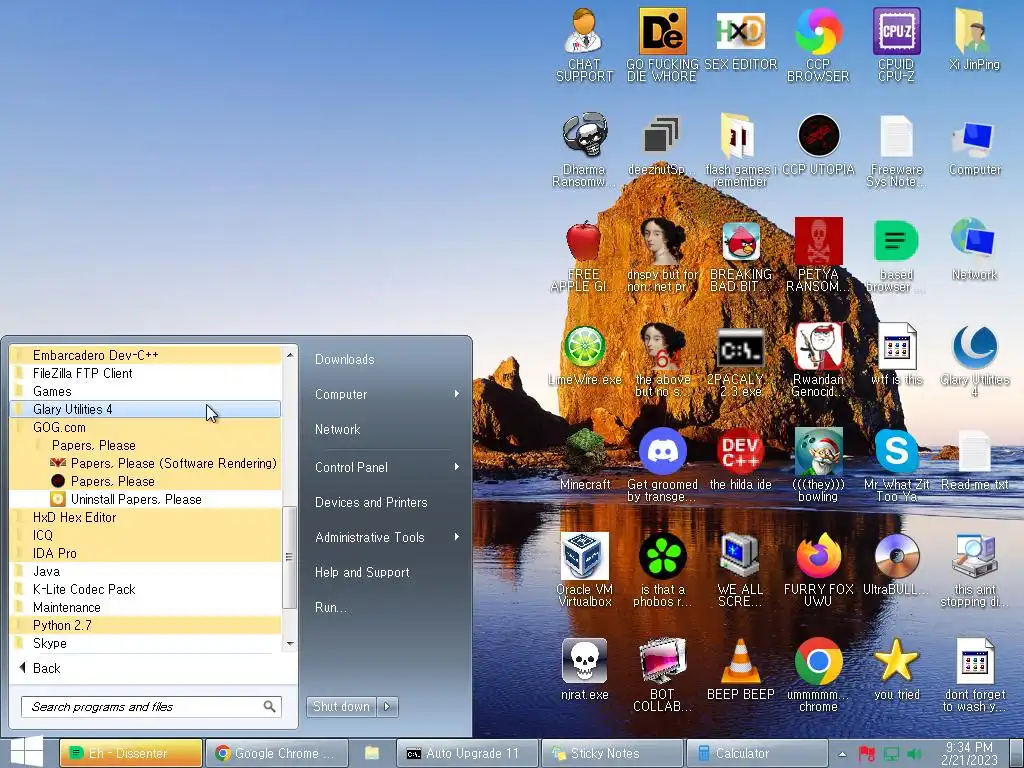Viewport: 1024px width, 768px height.
Task: Select the njrat.exe skull icon
Action: 584,671
